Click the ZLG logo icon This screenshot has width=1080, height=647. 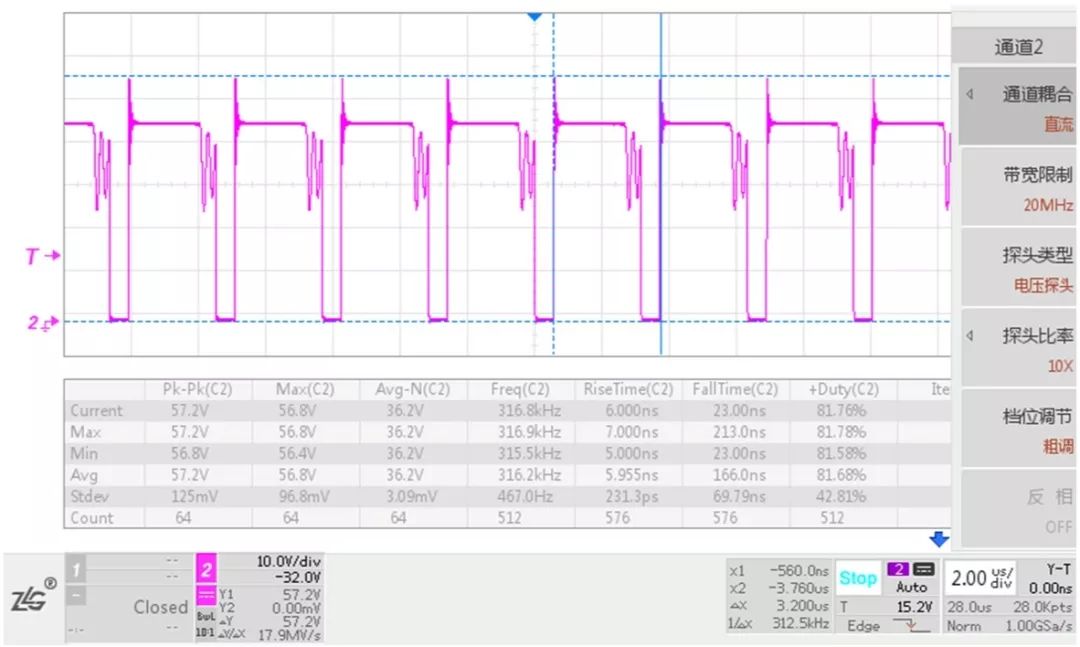tap(32, 598)
